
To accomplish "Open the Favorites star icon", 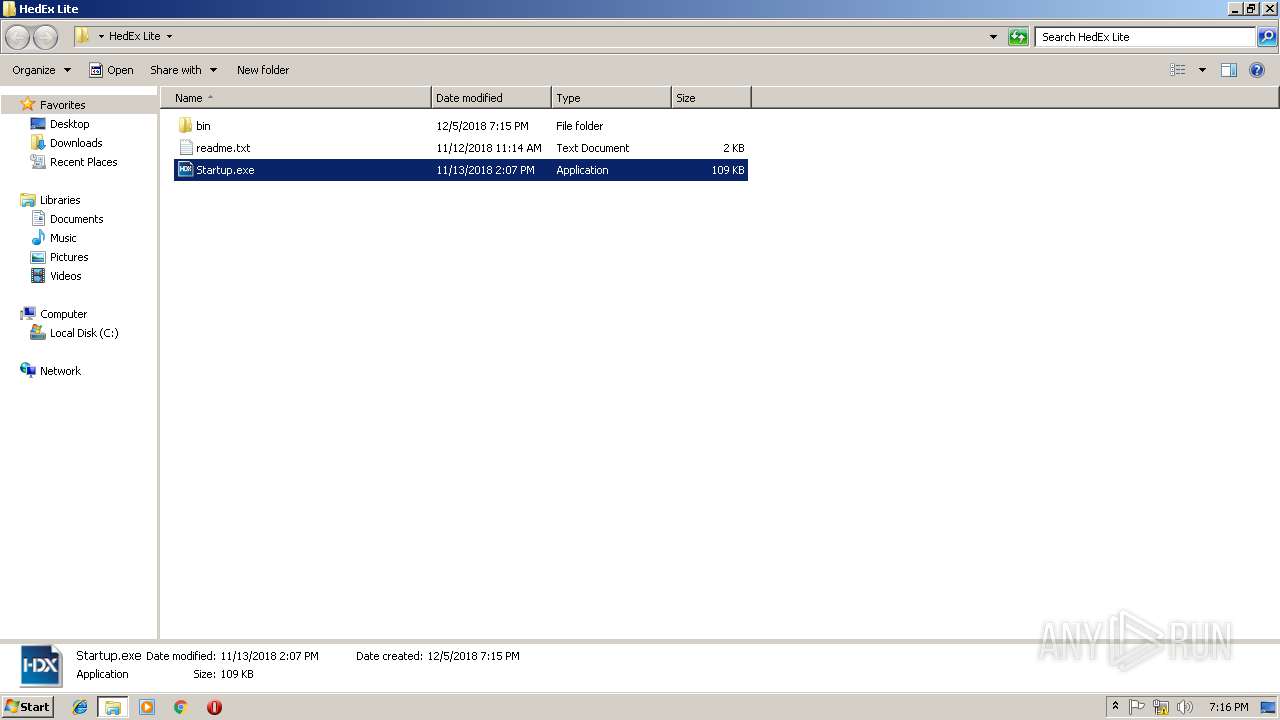I will (x=28, y=104).
